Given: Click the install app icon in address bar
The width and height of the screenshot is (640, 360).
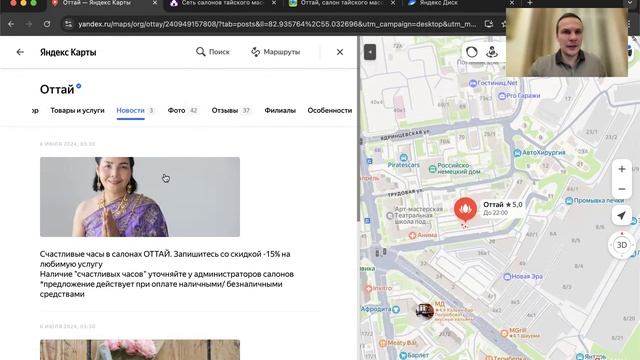Looking at the screenshot, I should pyautogui.click(x=489, y=24).
